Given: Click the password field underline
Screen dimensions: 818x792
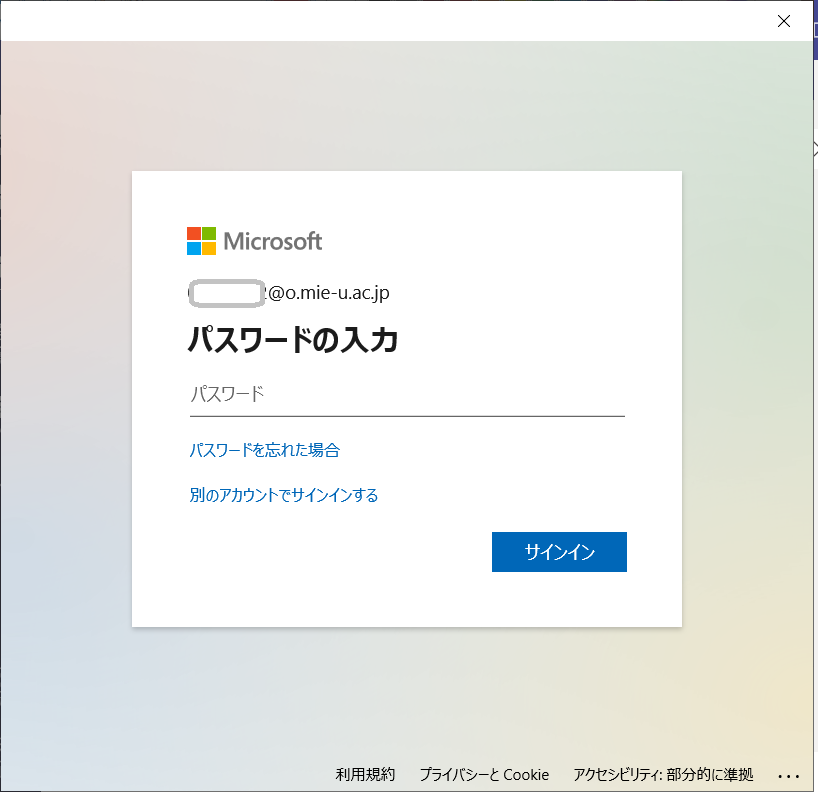Looking at the screenshot, I should [x=408, y=412].
